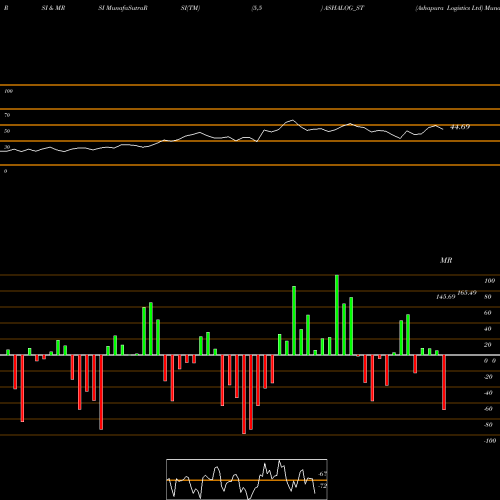Screen dimensions: 500x500
Task: Click the MR axis label -60
Action: [x=488, y=409]
